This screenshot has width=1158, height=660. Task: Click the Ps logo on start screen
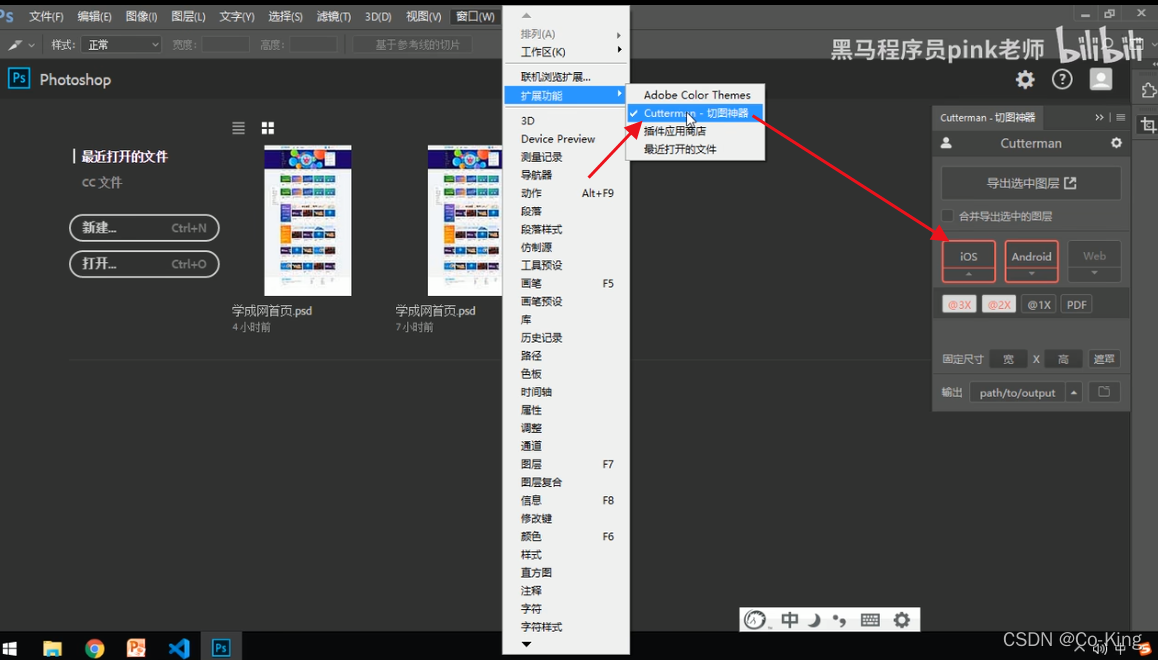[19, 78]
